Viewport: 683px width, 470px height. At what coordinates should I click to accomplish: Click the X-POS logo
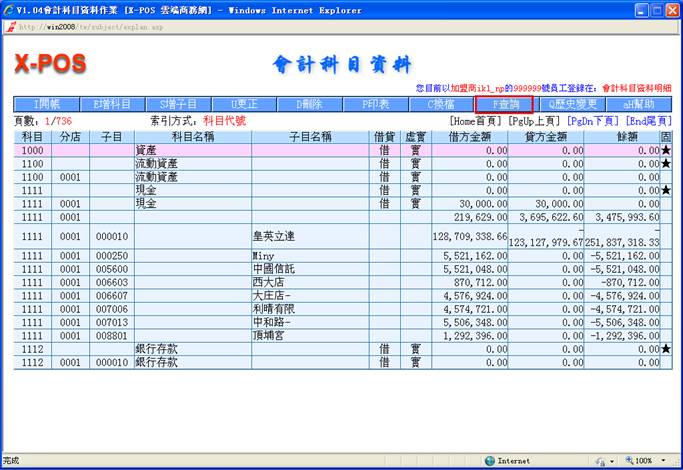(x=50, y=64)
